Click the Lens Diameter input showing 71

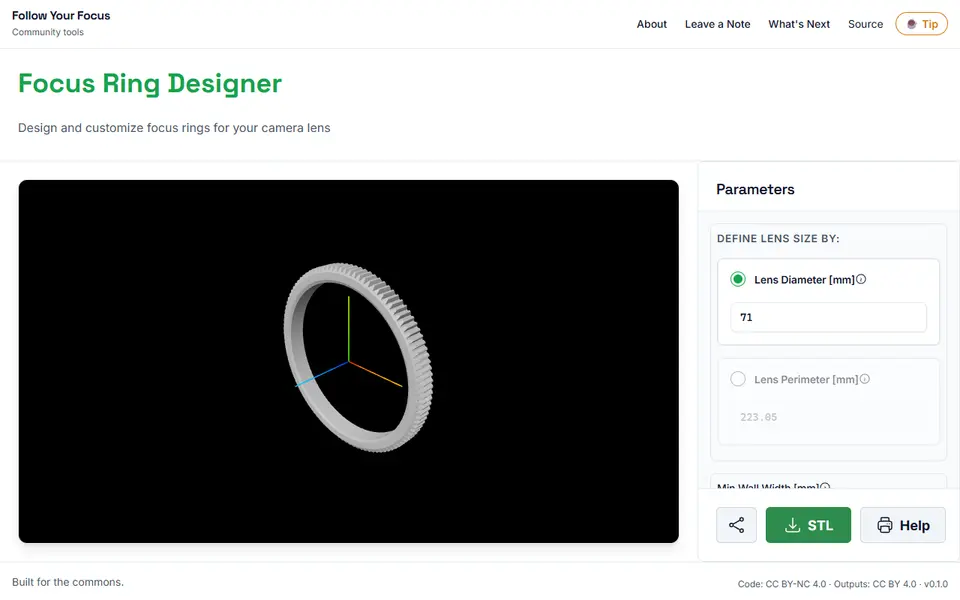pos(828,317)
